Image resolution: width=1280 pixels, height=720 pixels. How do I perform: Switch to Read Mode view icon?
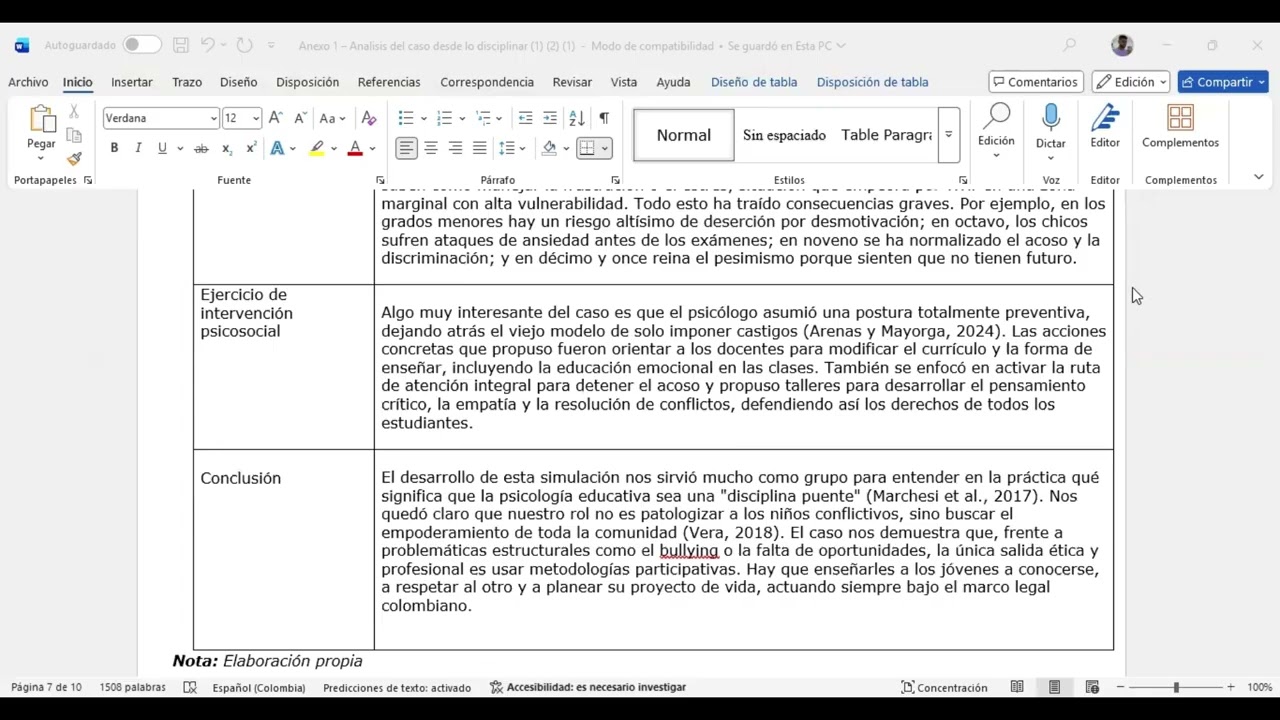[1017, 687]
